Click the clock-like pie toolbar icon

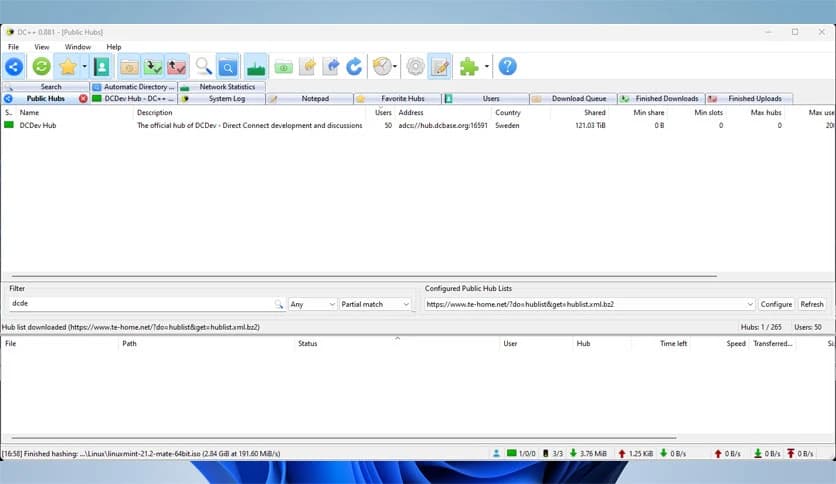(x=382, y=67)
